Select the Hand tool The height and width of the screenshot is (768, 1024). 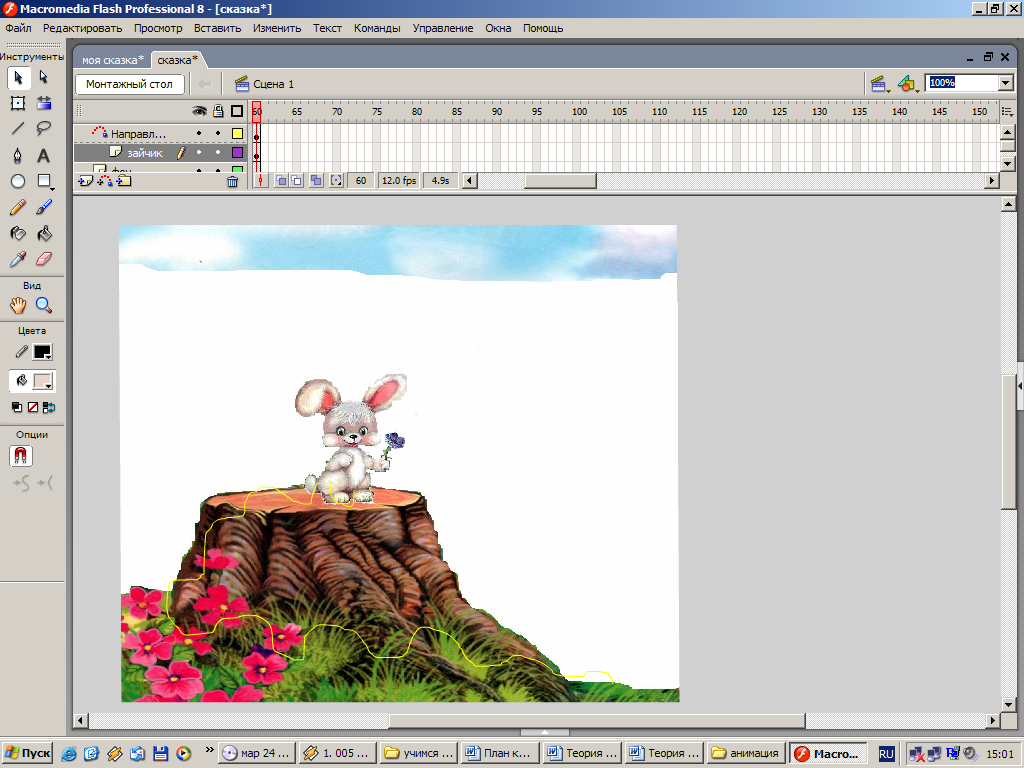coord(18,305)
